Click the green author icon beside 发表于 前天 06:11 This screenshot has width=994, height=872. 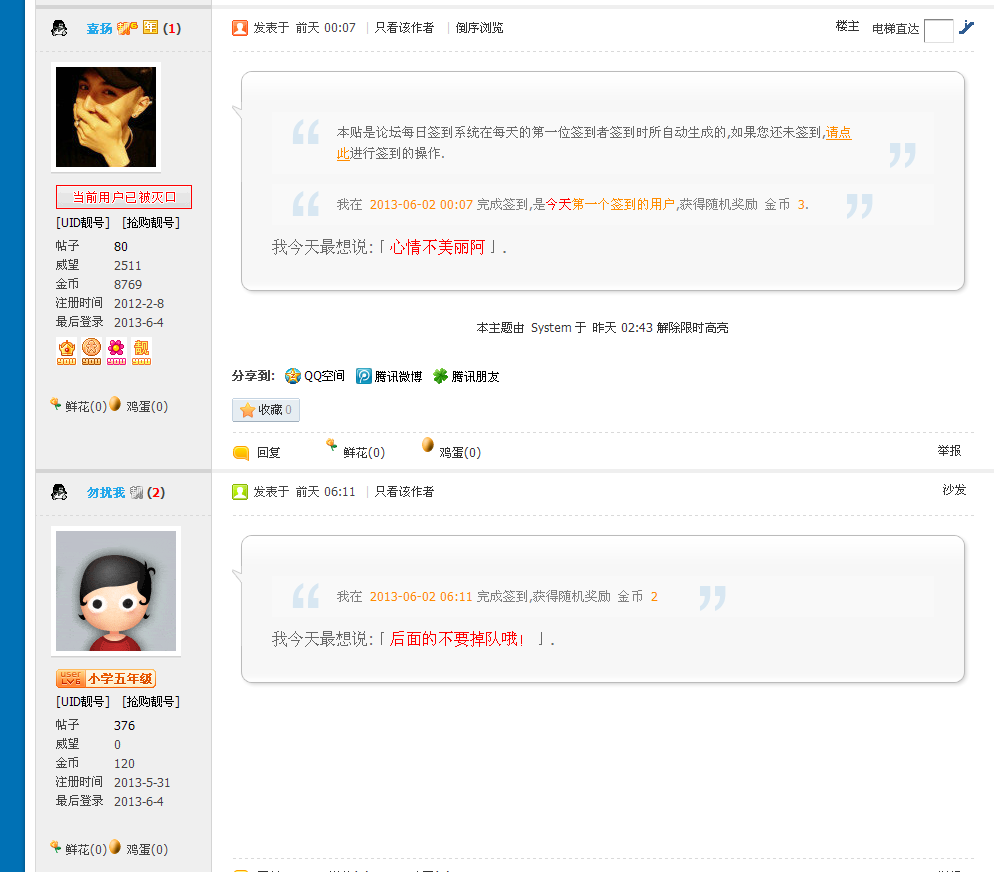point(240,492)
